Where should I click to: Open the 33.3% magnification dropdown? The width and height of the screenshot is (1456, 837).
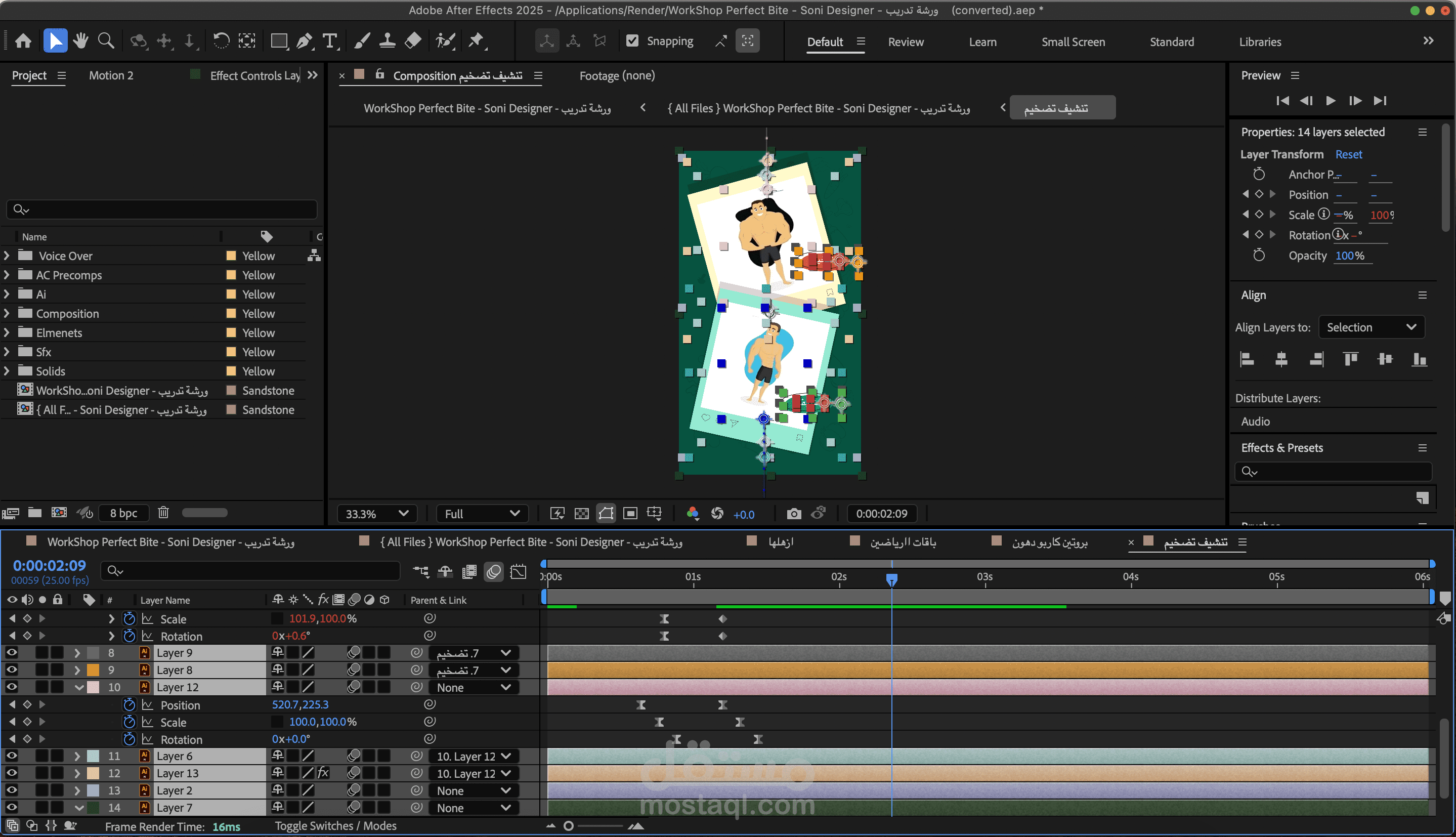pos(376,513)
